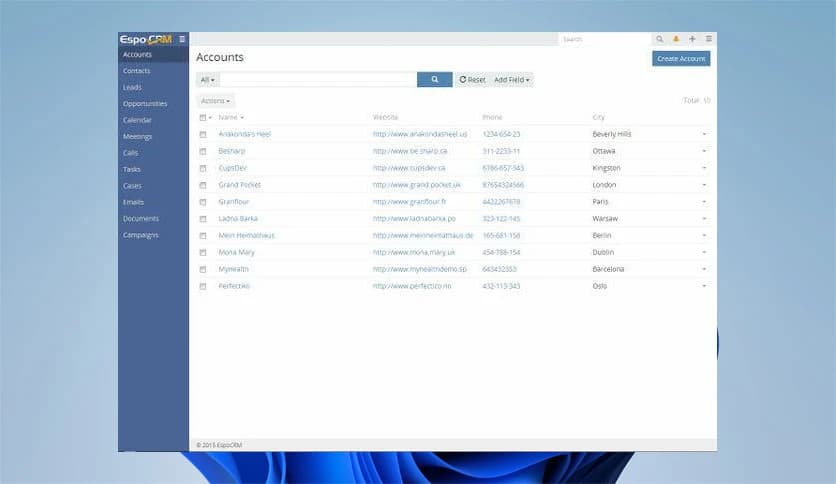Click the blue filter search button
This screenshot has height=484, width=836.
[x=435, y=79]
